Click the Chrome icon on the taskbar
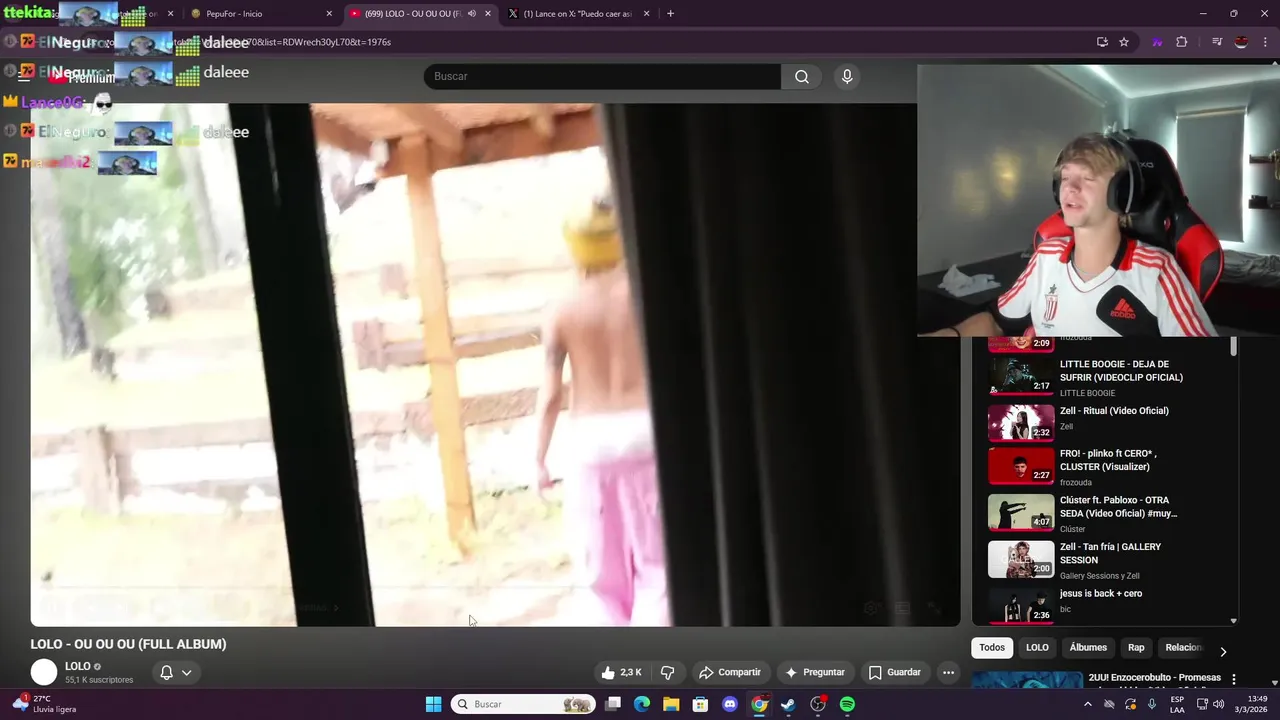 coord(759,704)
